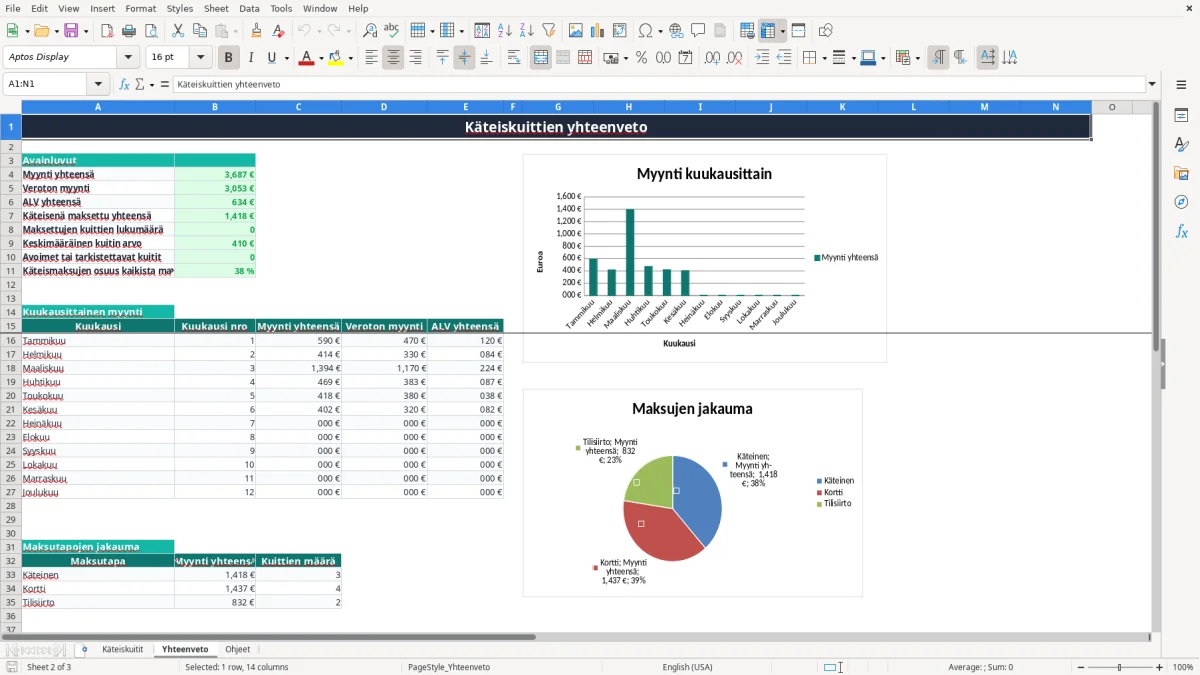Open the Freeze Rows and Columns dropdown arrow
1200x675 pixels.
(x=783, y=31)
